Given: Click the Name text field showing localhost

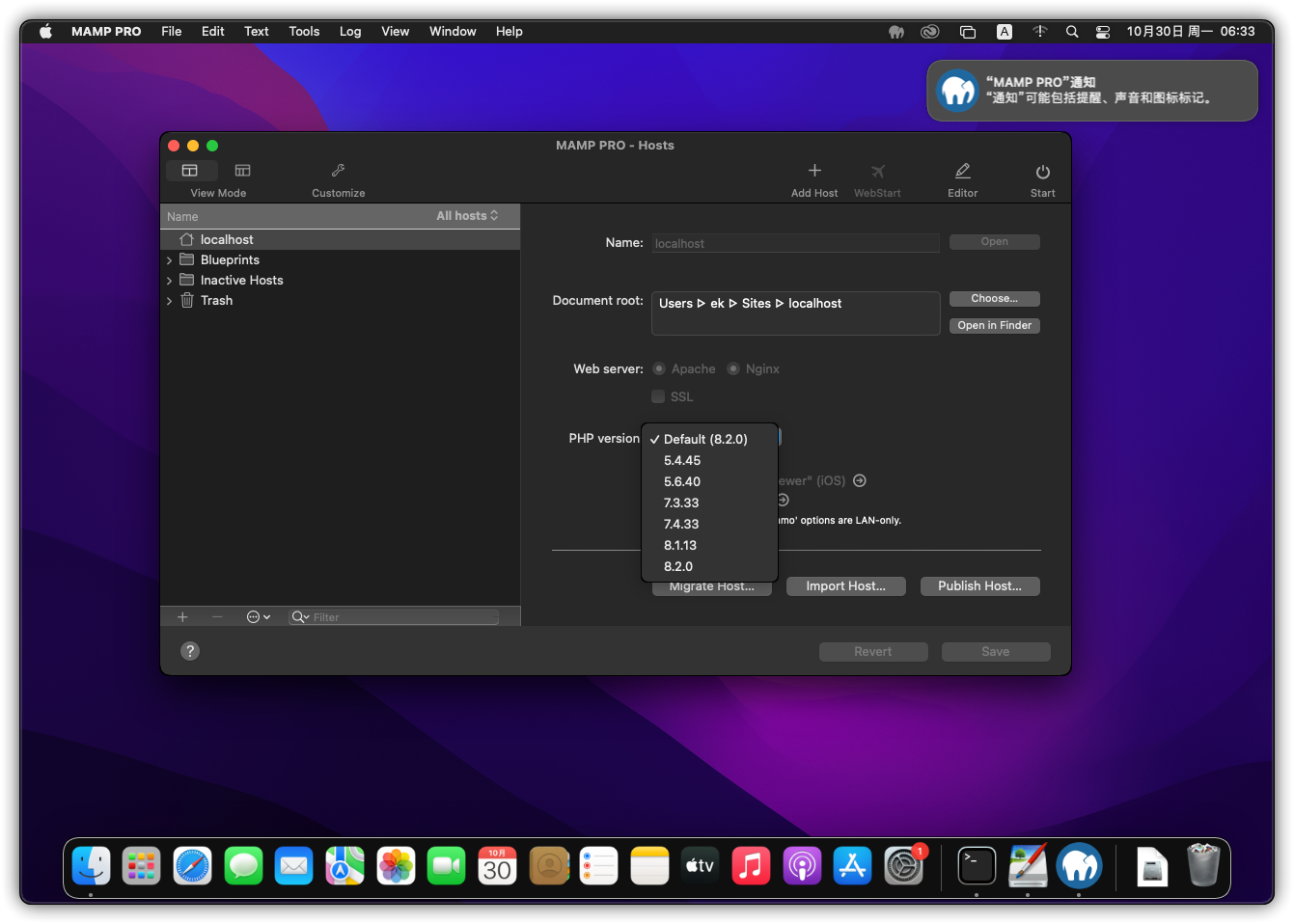Looking at the screenshot, I should click(795, 243).
